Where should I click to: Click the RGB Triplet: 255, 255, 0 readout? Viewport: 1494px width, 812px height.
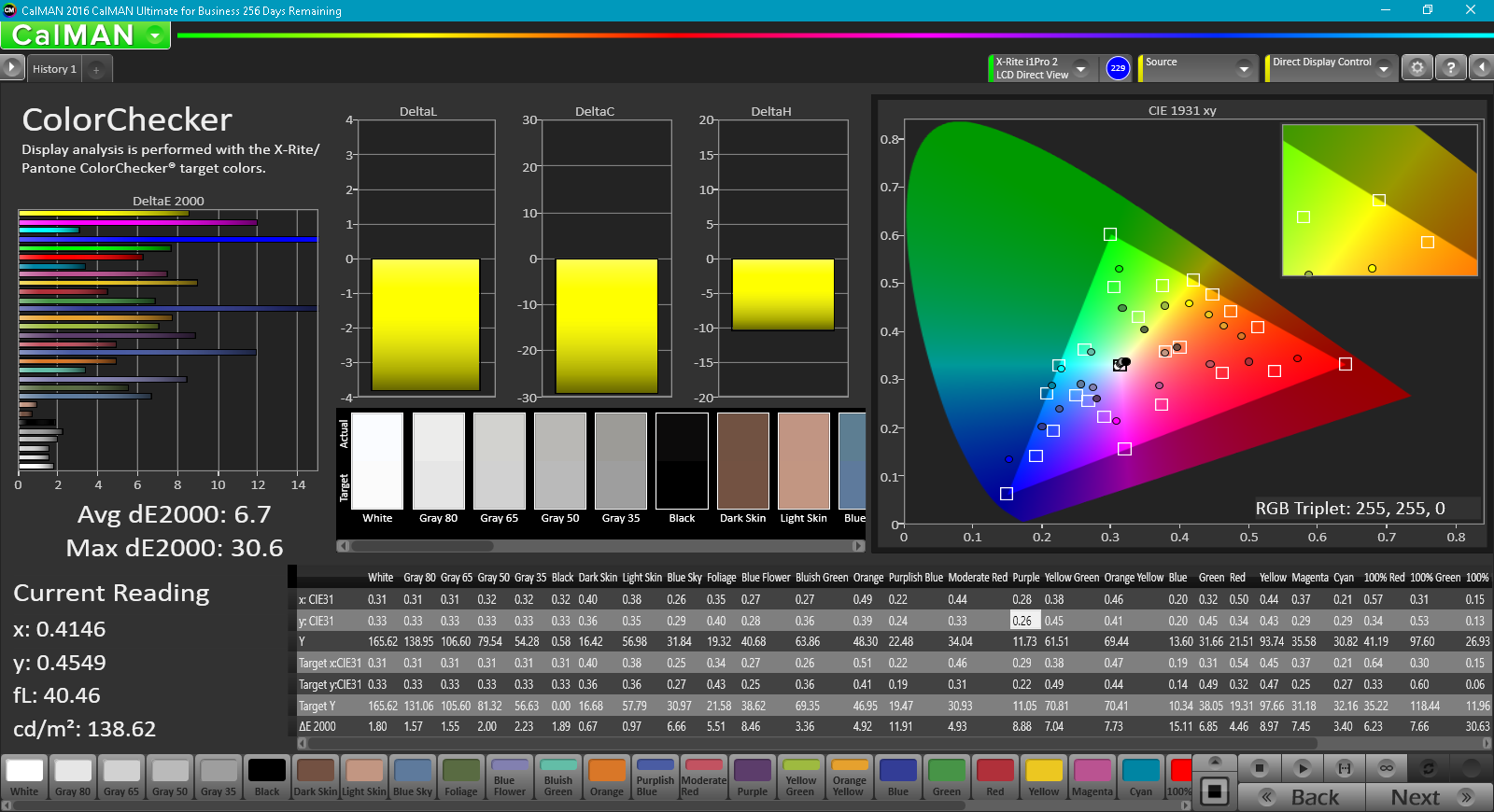pyautogui.click(x=1349, y=509)
